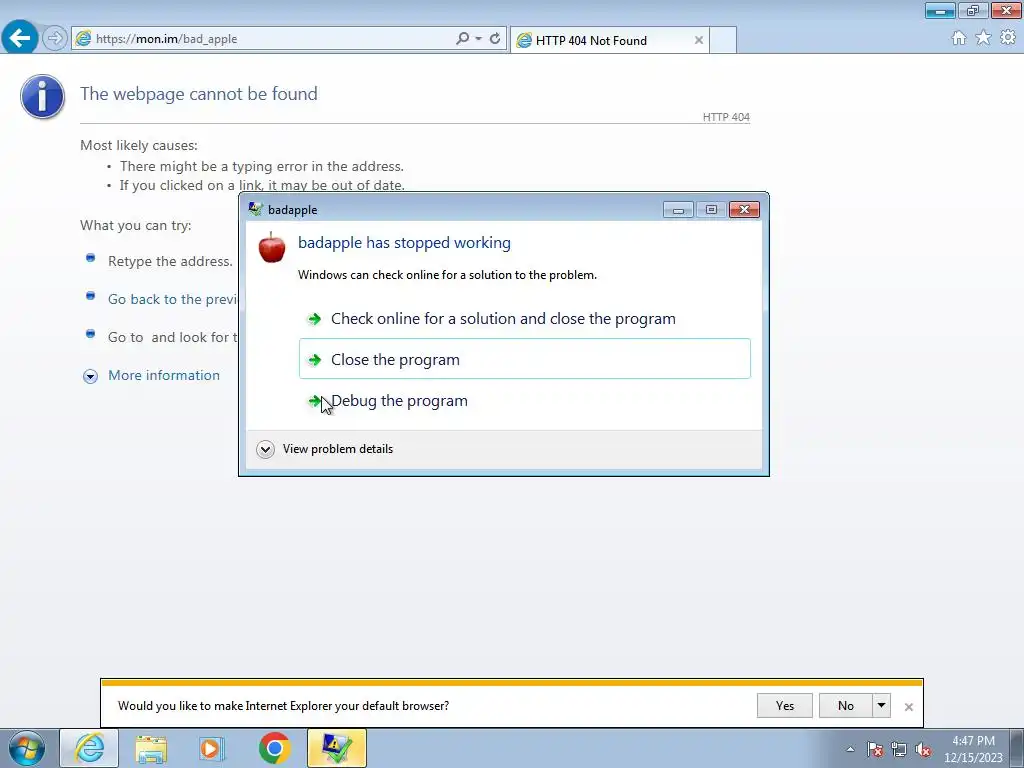Click Show desktop button at taskbar end

pos(1017,748)
